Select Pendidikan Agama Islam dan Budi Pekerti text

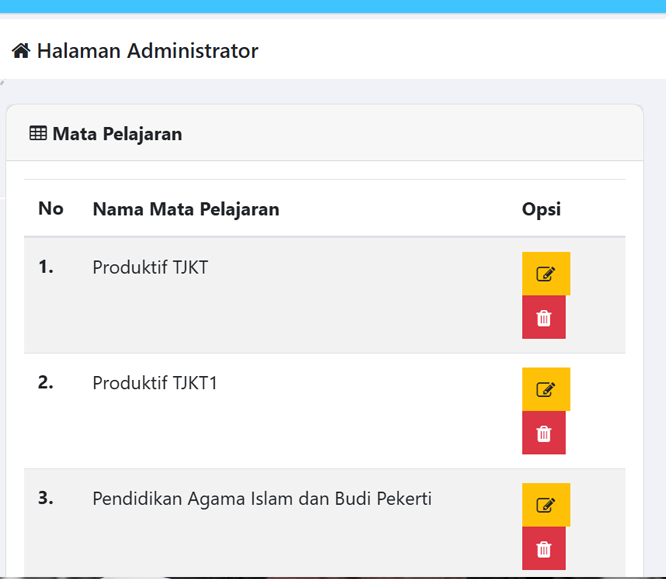click(262, 499)
